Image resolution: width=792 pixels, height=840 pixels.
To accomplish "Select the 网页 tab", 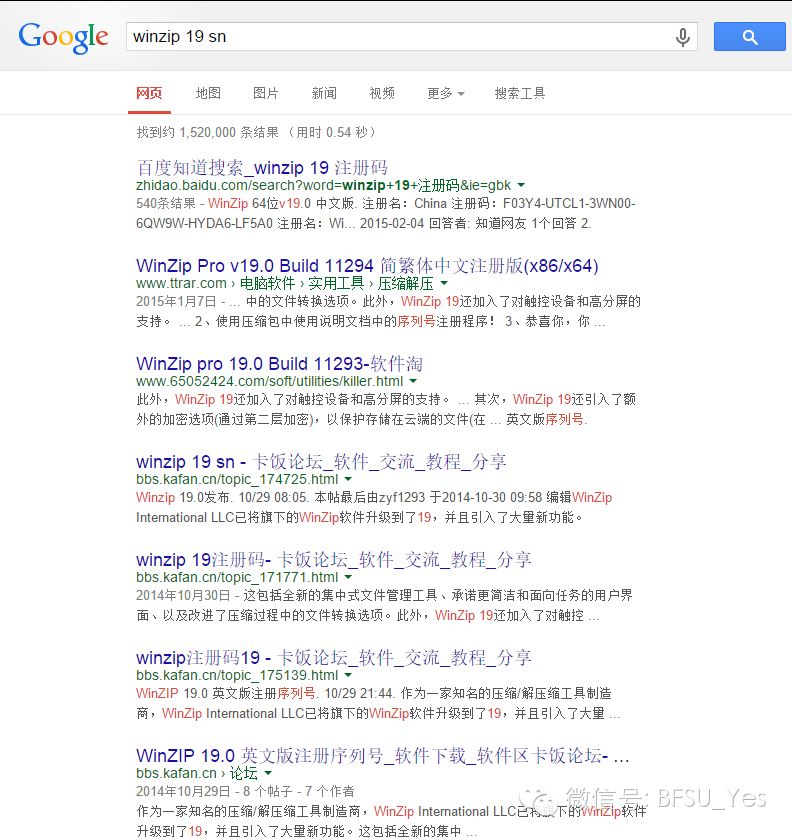I will 149,93.
